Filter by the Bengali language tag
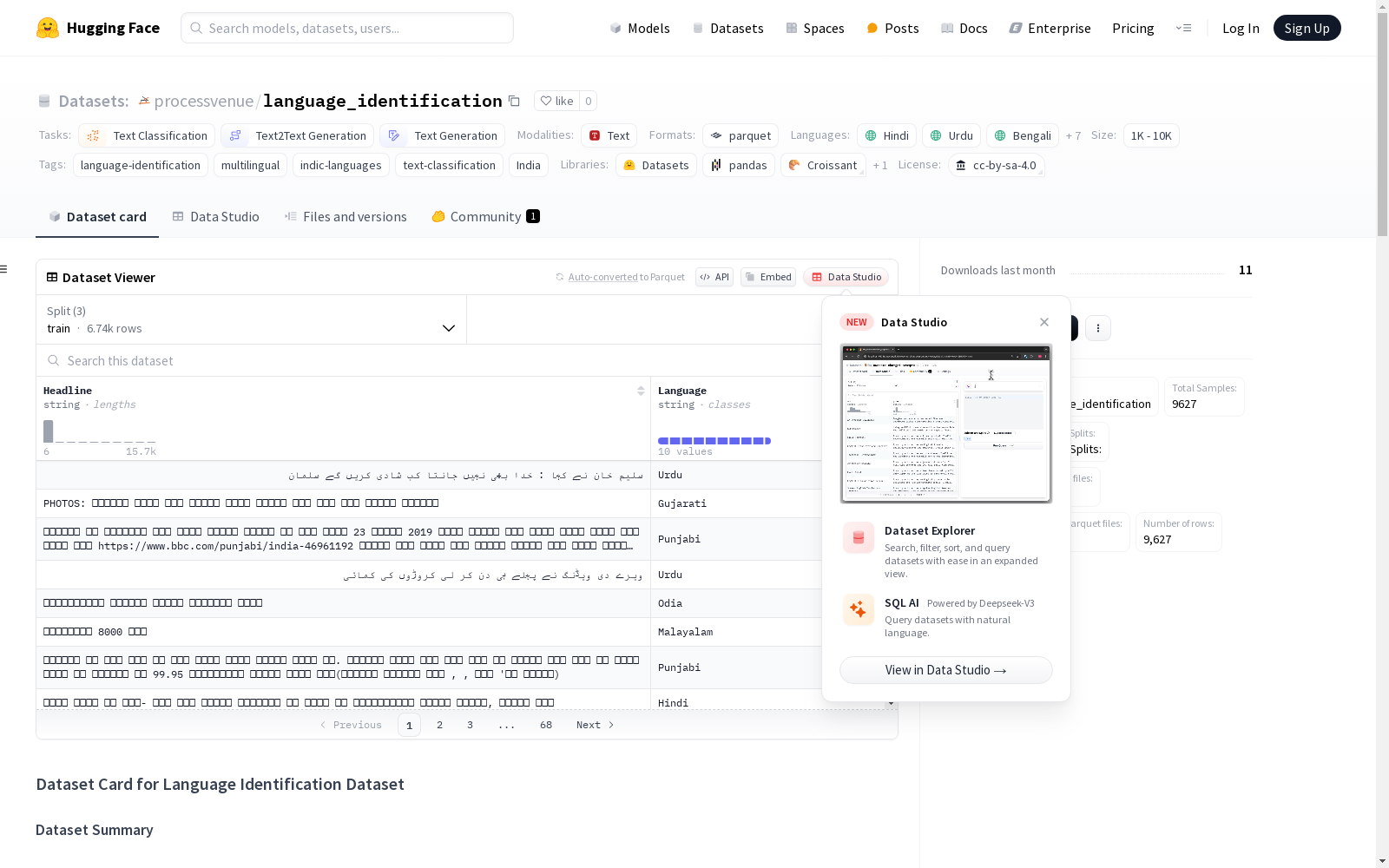1389x868 pixels. (1023, 135)
